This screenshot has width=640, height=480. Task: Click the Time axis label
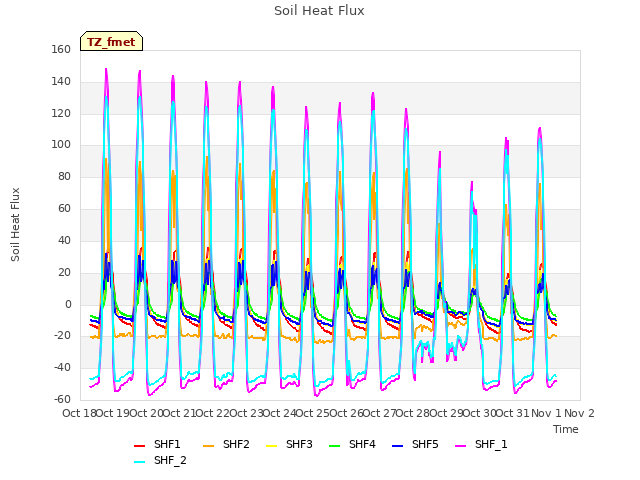(566, 429)
